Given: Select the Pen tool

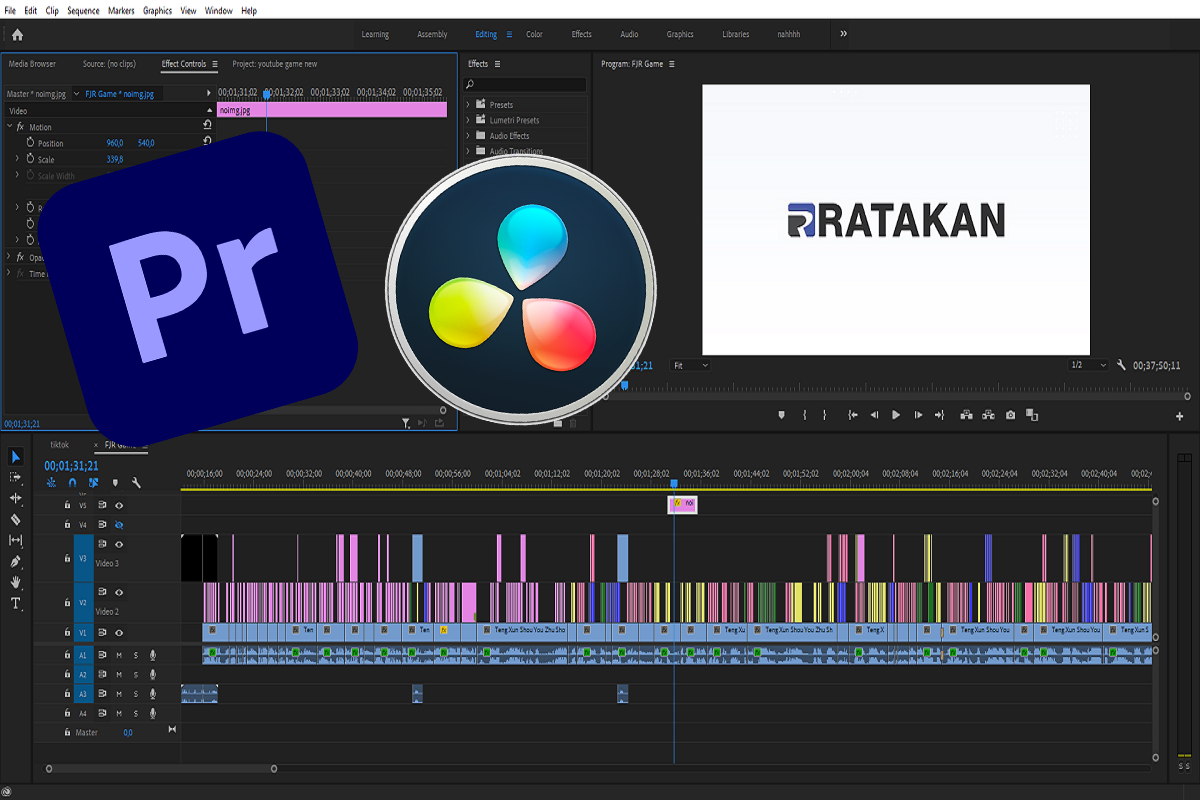Looking at the screenshot, I should pyautogui.click(x=16, y=561).
